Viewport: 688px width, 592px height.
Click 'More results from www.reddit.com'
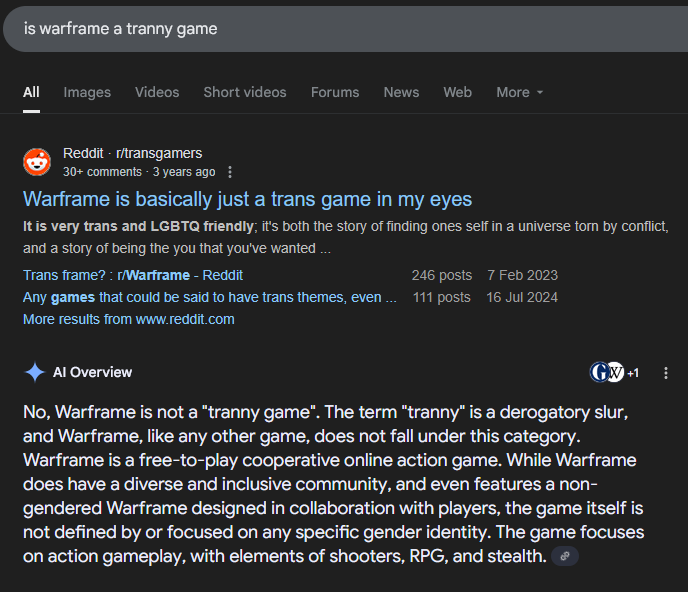pos(129,319)
